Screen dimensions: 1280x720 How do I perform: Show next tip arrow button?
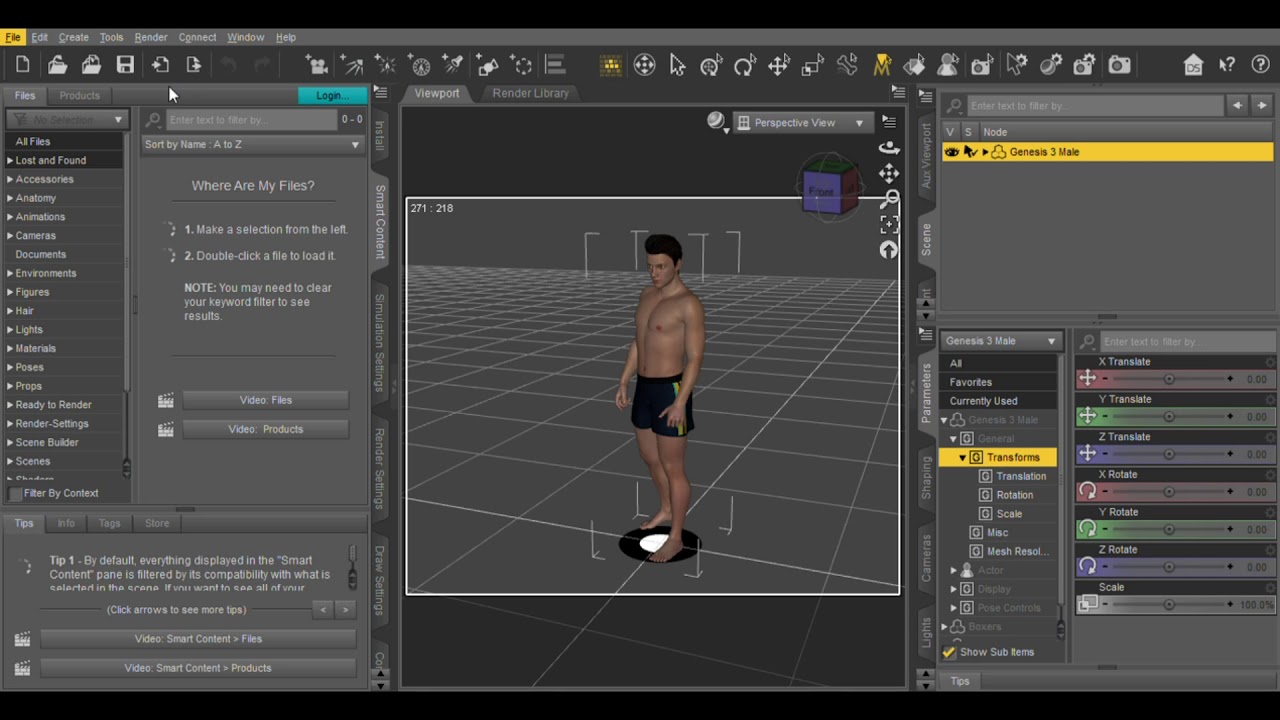pyautogui.click(x=345, y=610)
